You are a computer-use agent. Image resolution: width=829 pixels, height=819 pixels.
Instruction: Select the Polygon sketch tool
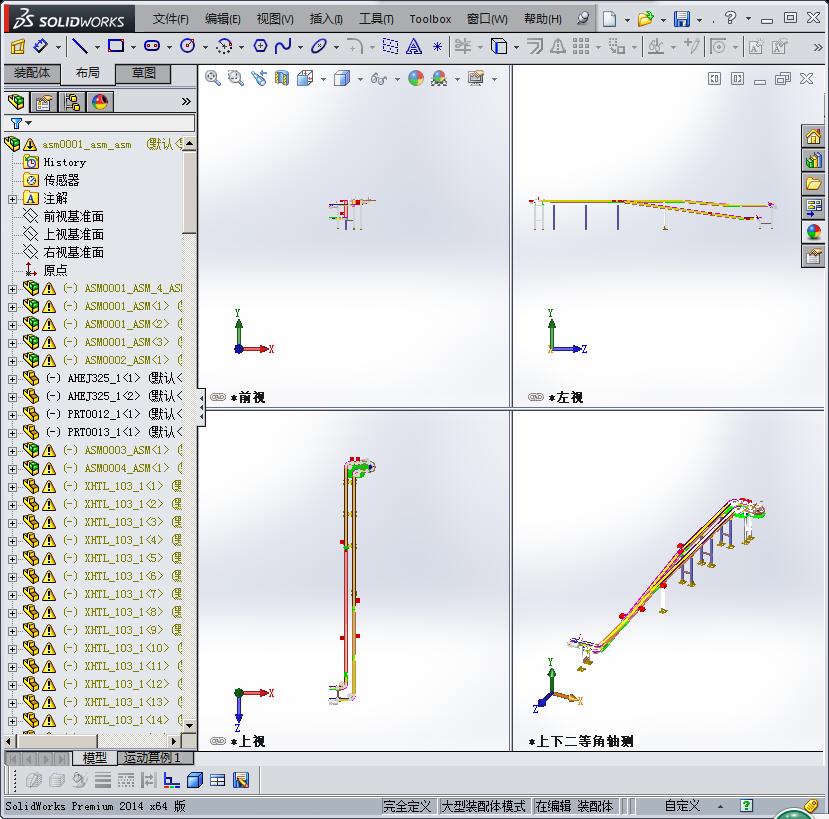tap(260, 47)
